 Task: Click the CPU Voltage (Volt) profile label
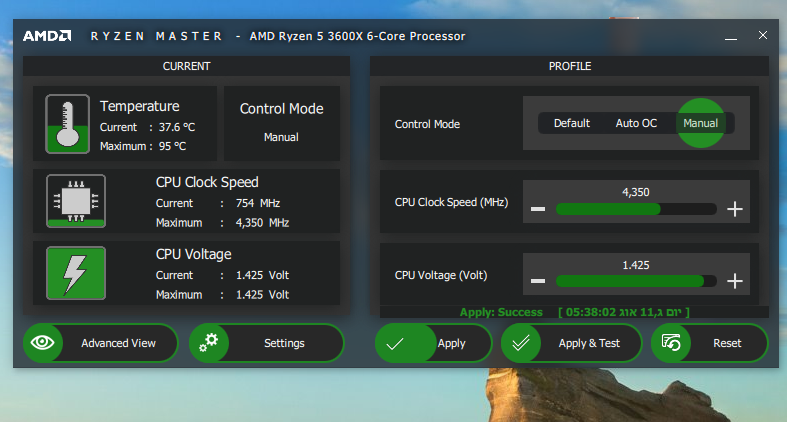point(441,275)
